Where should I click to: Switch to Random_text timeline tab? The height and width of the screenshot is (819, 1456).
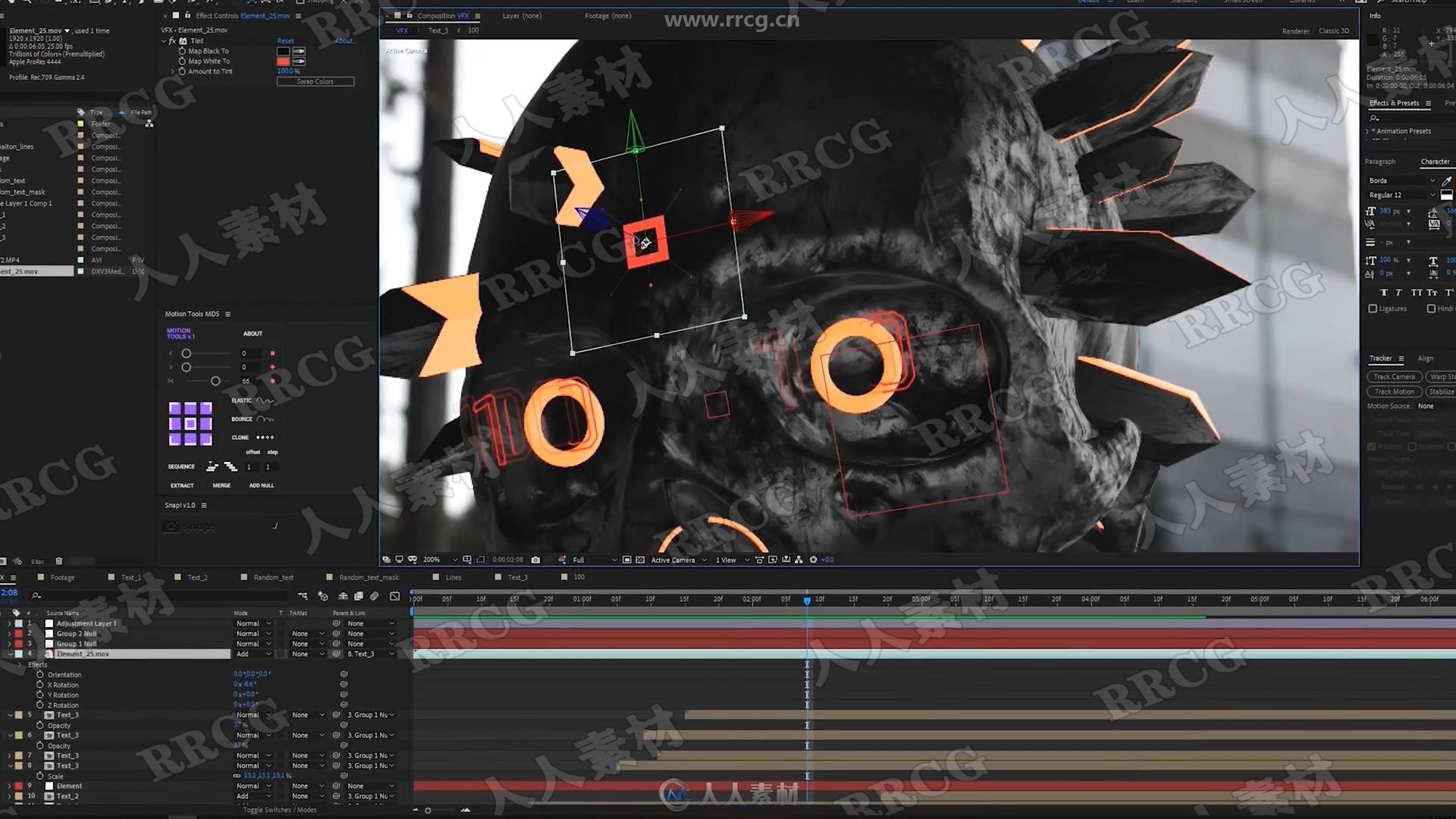point(273,577)
